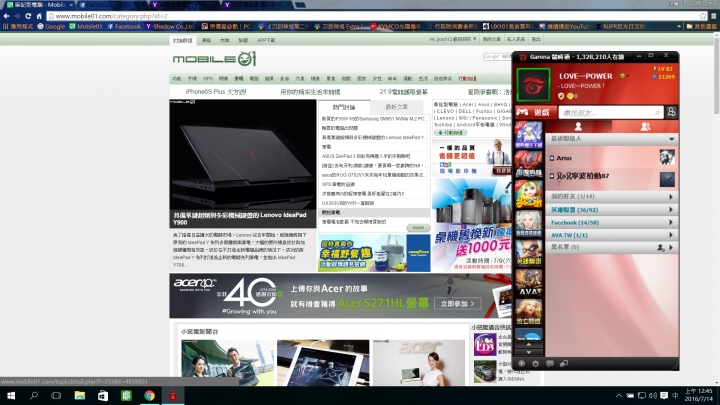Open the Google bookmark

51,27
